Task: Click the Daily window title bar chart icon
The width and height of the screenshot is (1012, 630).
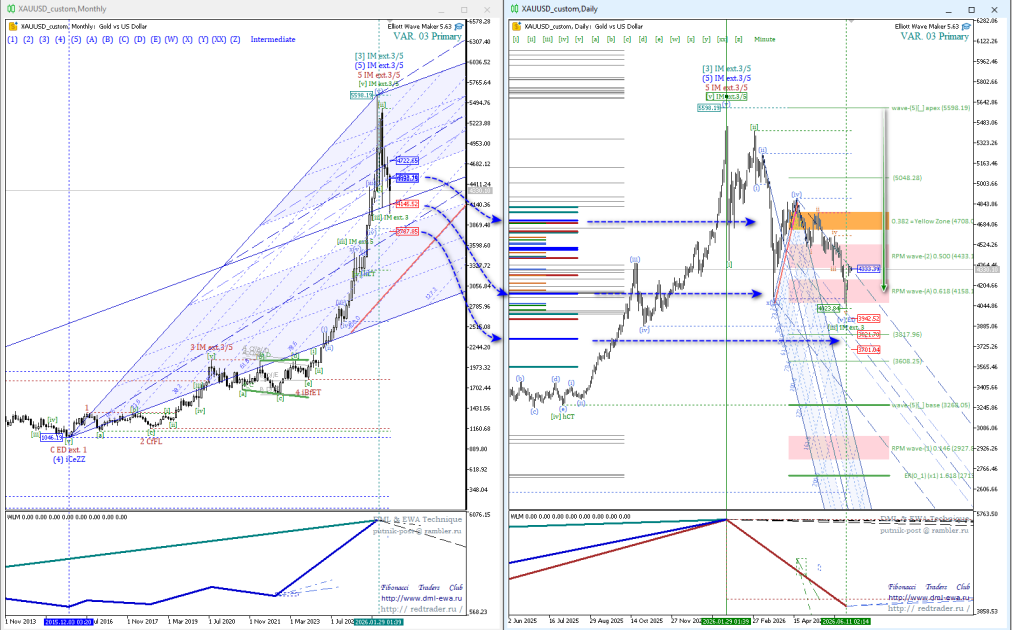Action: [x=514, y=9]
